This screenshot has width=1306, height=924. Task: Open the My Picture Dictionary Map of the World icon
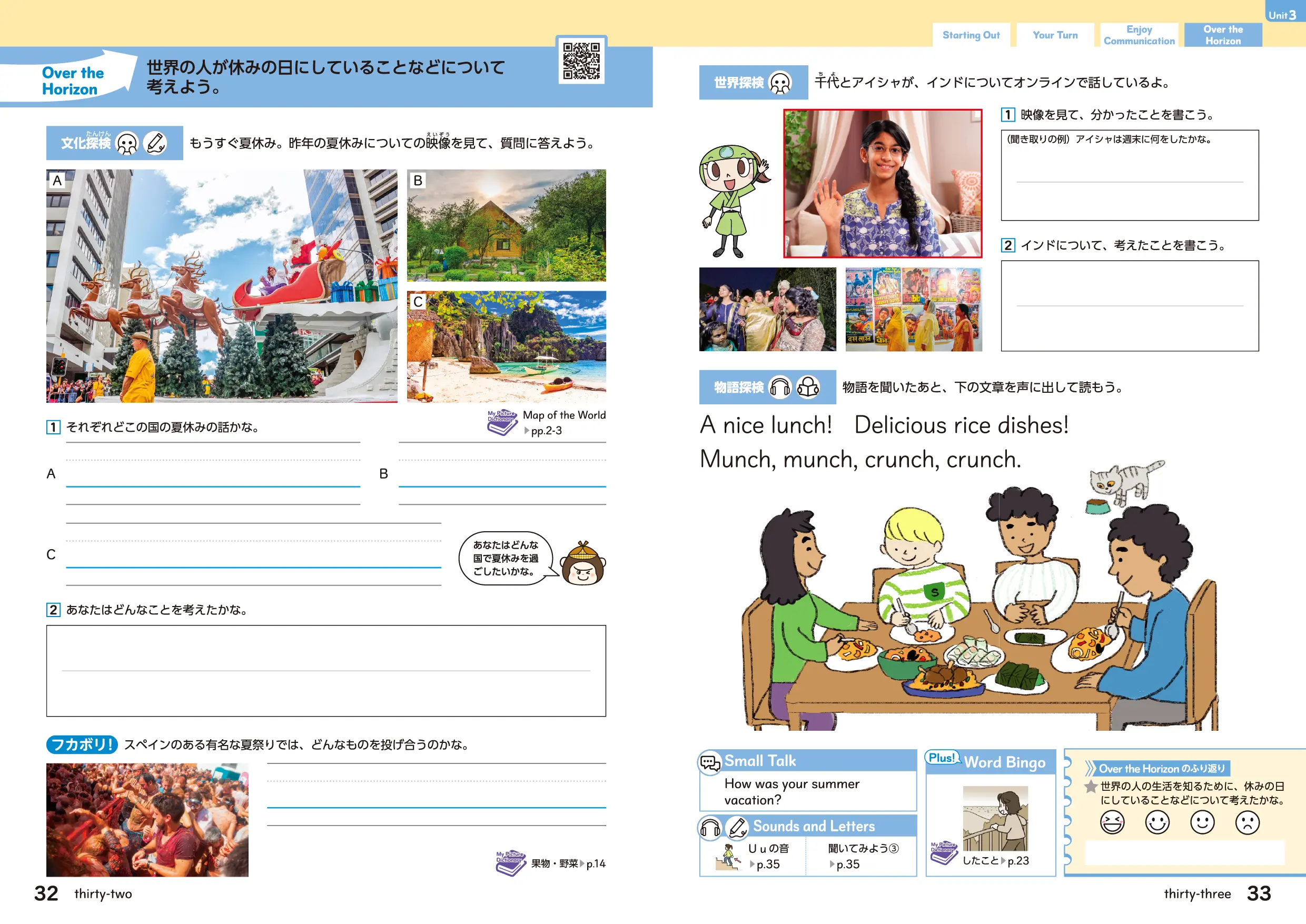[501, 423]
